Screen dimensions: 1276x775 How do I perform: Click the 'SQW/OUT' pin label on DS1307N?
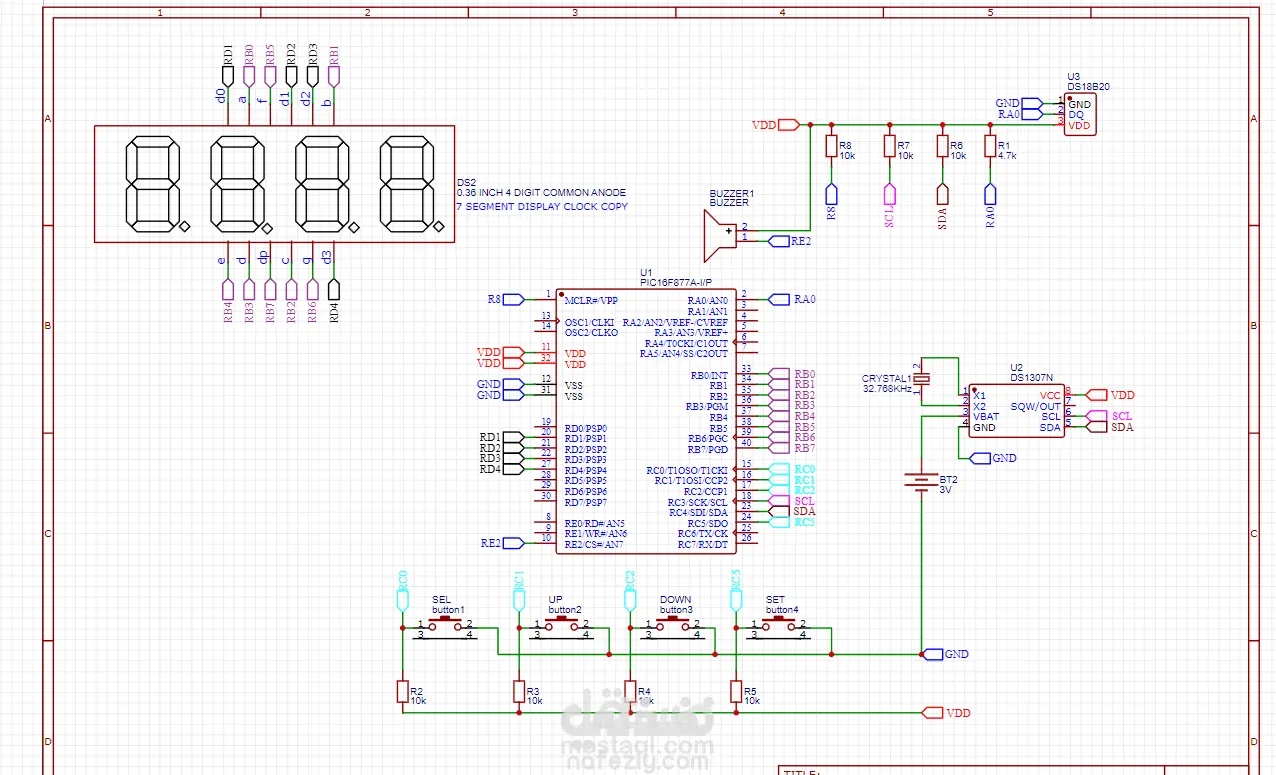click(x=1035, y=406)
